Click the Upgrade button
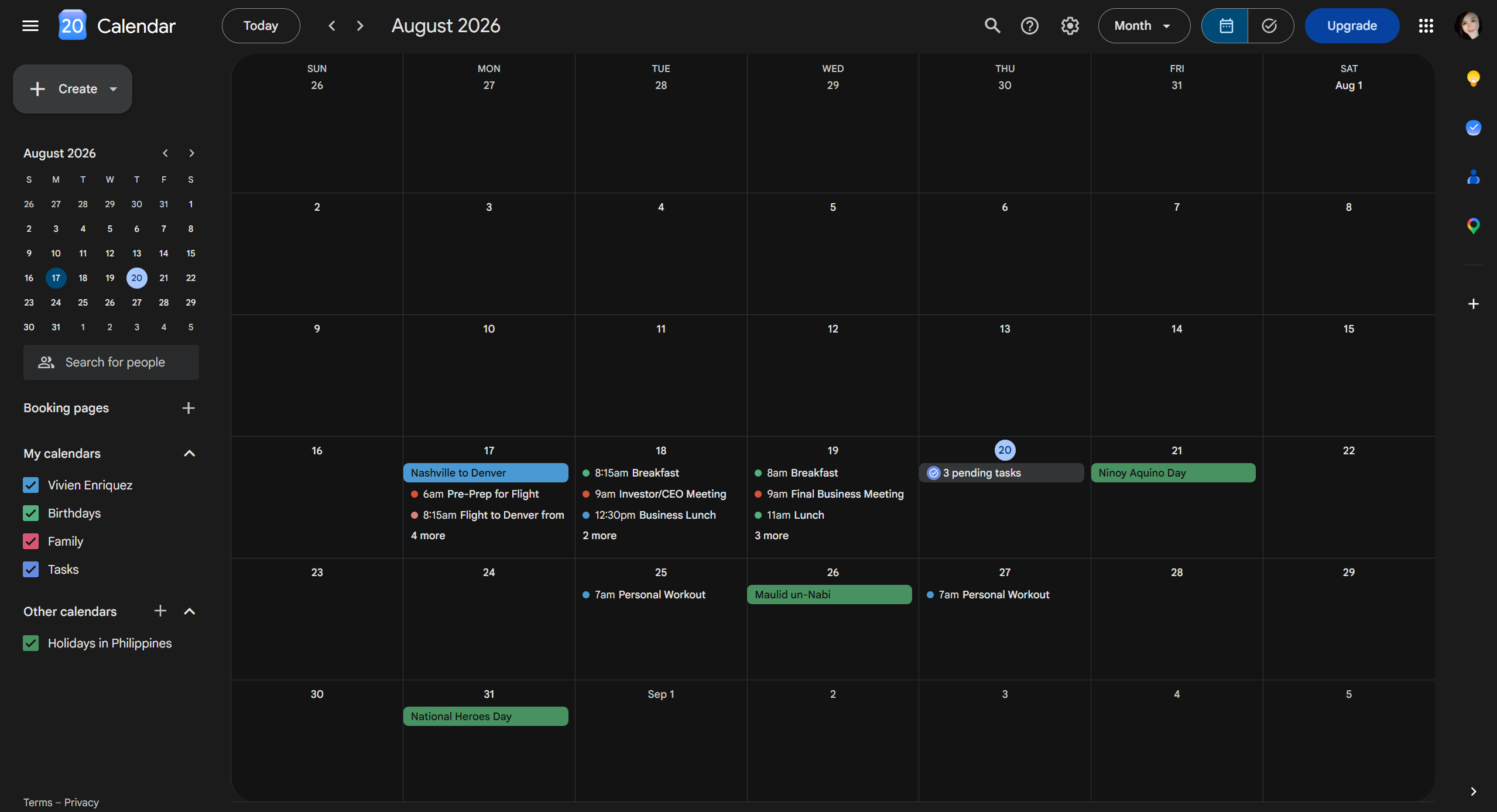This screenshot has height=812, width=1497. coord(1352,26)
